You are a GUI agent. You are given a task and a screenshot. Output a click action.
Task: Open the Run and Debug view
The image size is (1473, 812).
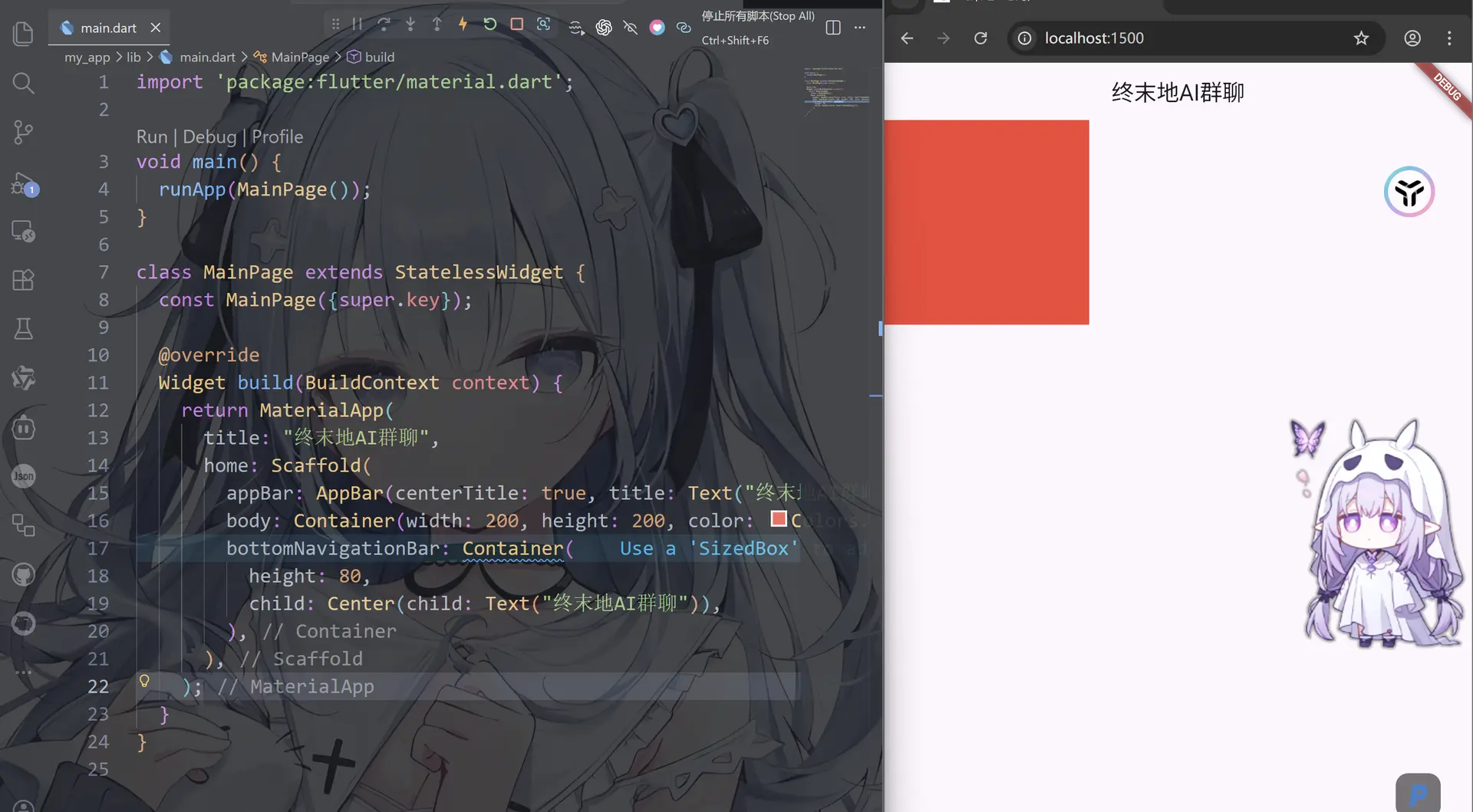23,184
